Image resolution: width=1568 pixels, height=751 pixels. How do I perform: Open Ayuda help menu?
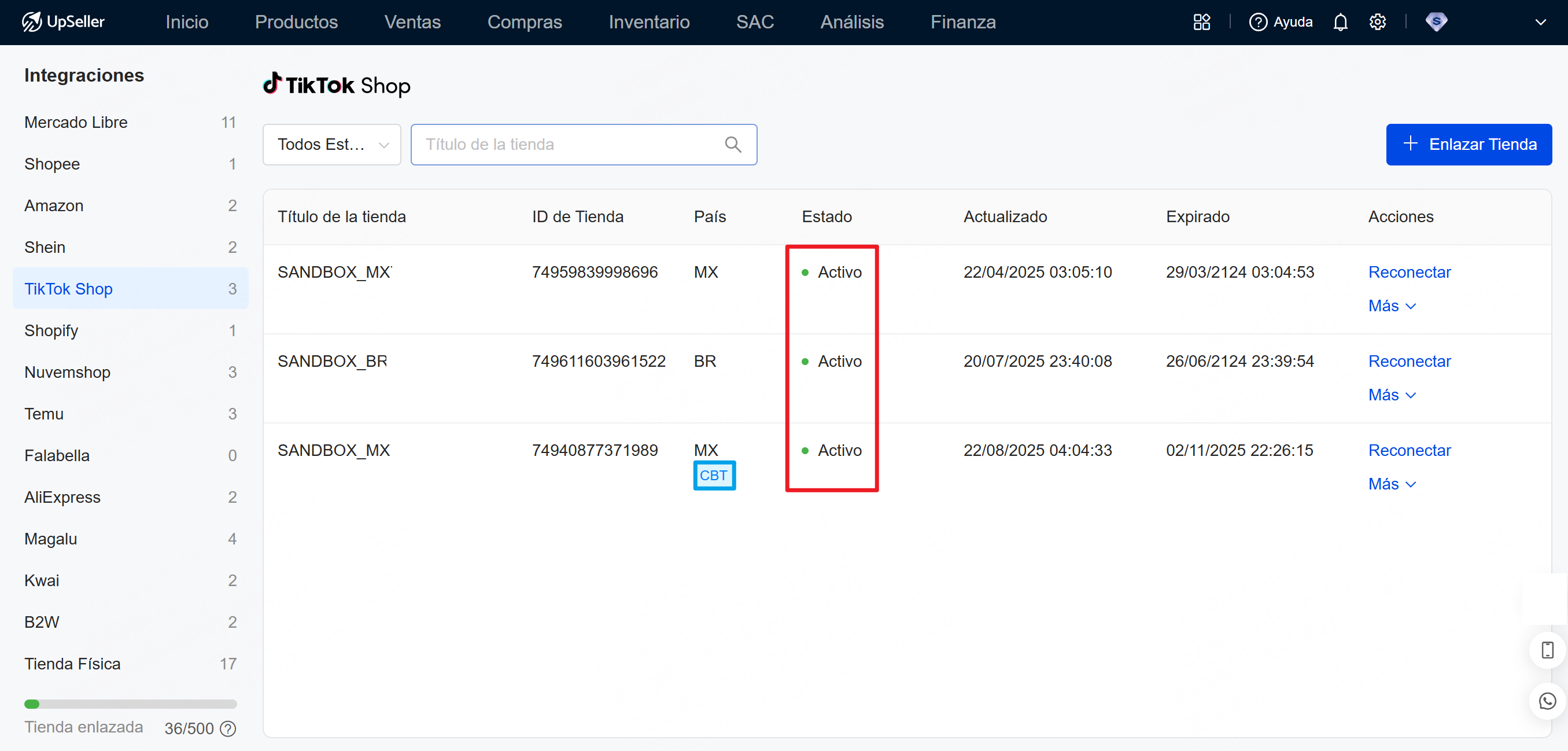coord(1281,22)
